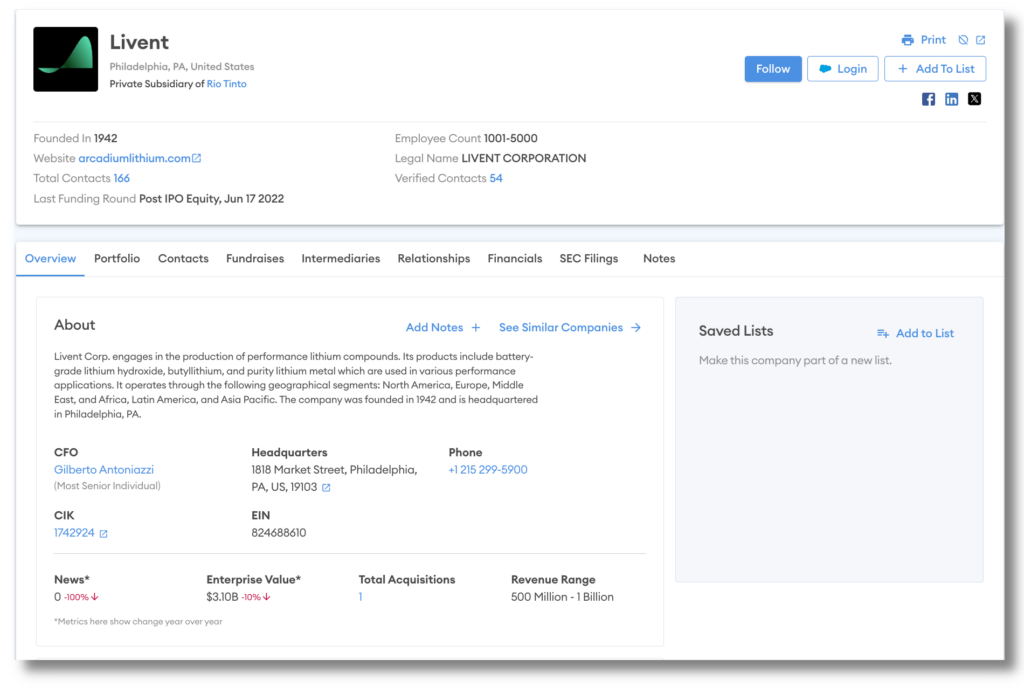Click the hide/disable icon next to Print

click(x=963, y=40)
